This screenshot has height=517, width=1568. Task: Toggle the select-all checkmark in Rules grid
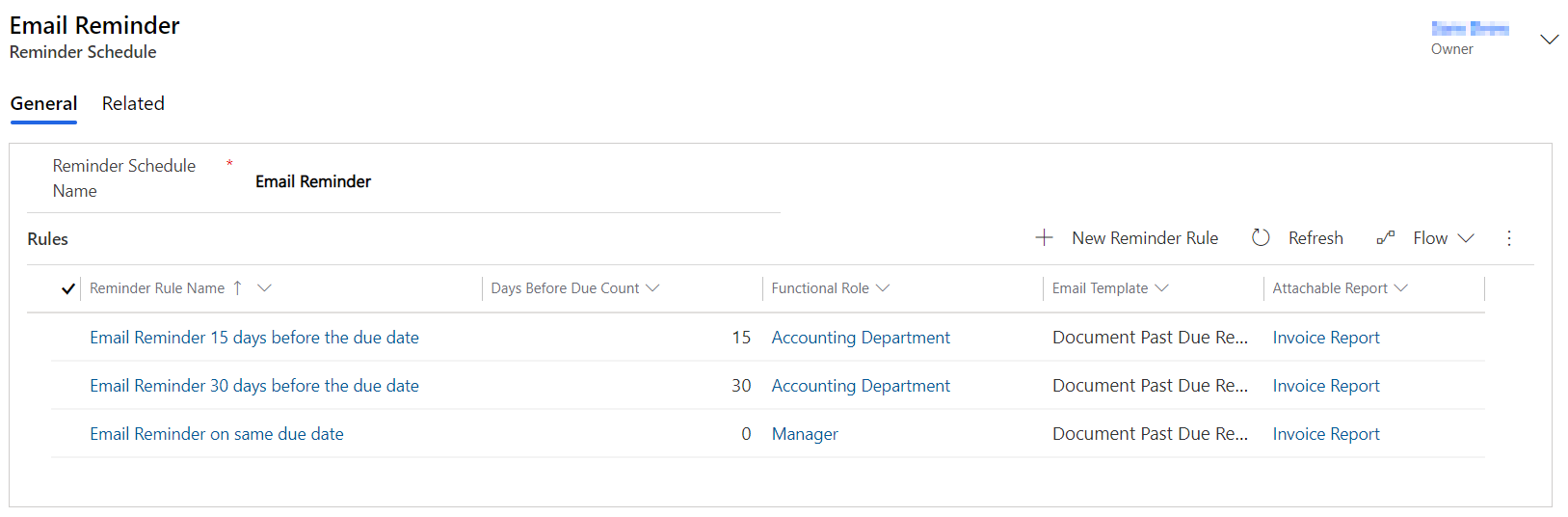pos(67,288)
